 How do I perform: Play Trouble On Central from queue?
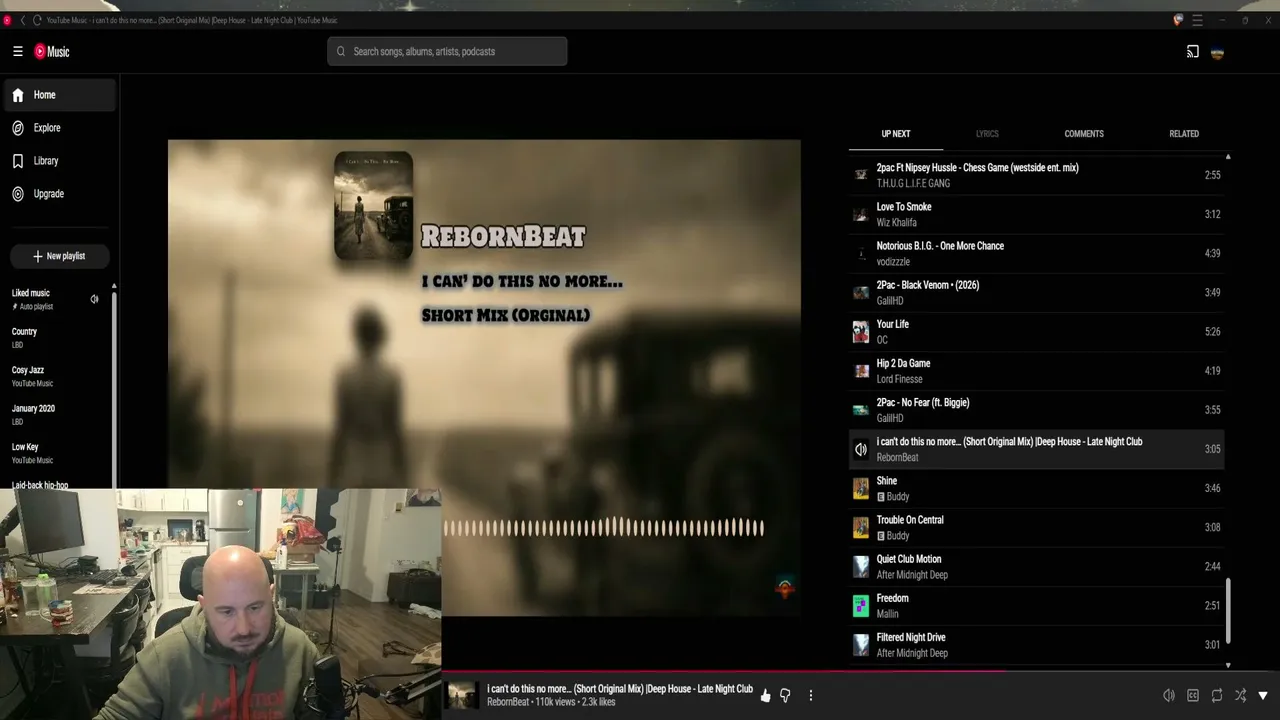(x=1036, y=527)
